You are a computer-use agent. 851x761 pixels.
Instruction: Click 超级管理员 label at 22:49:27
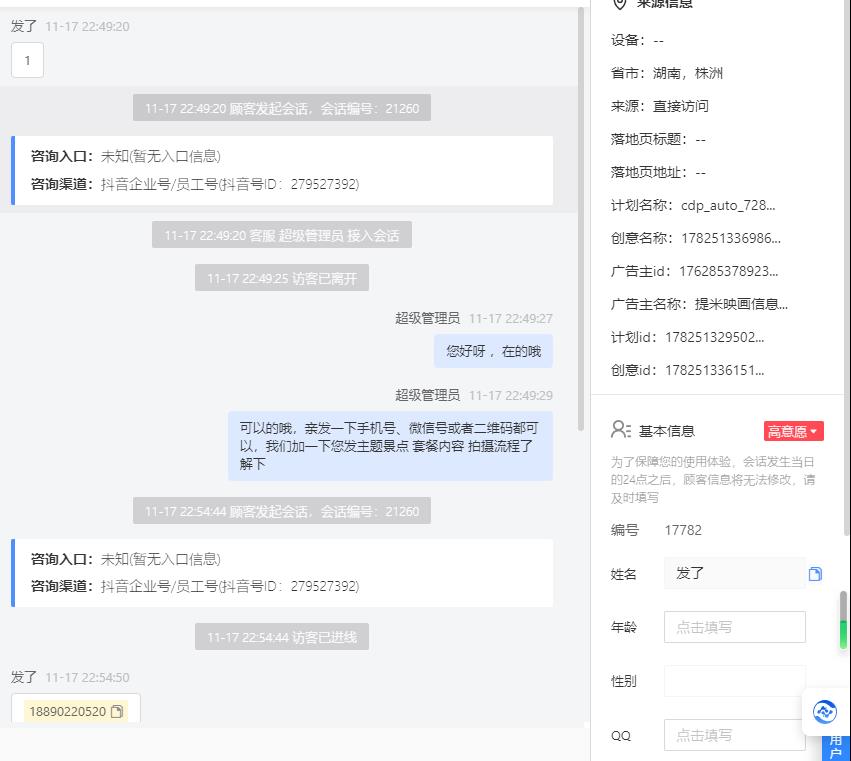(x=427, y=318)
